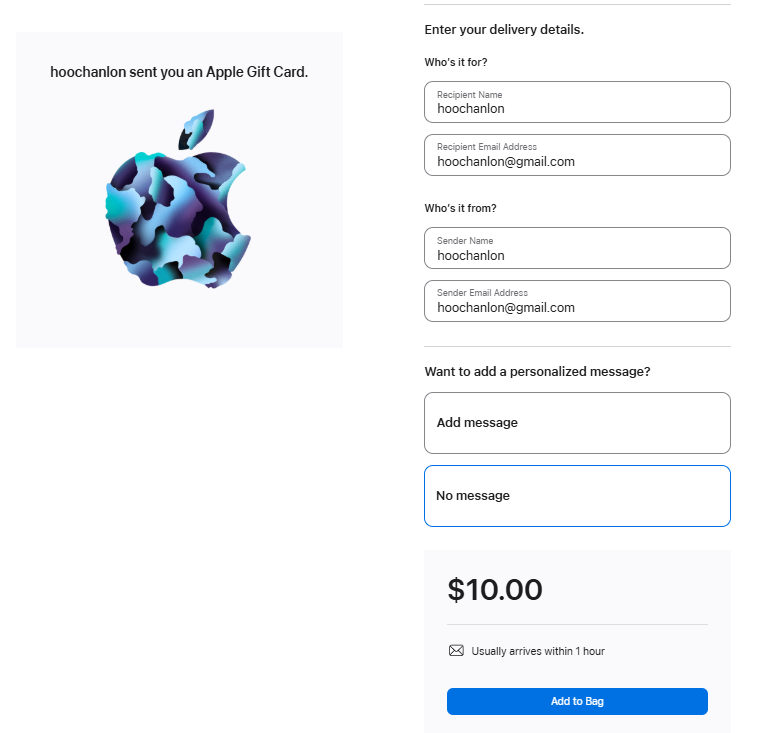Click the 'Who's it from?' label

point(460,208)
